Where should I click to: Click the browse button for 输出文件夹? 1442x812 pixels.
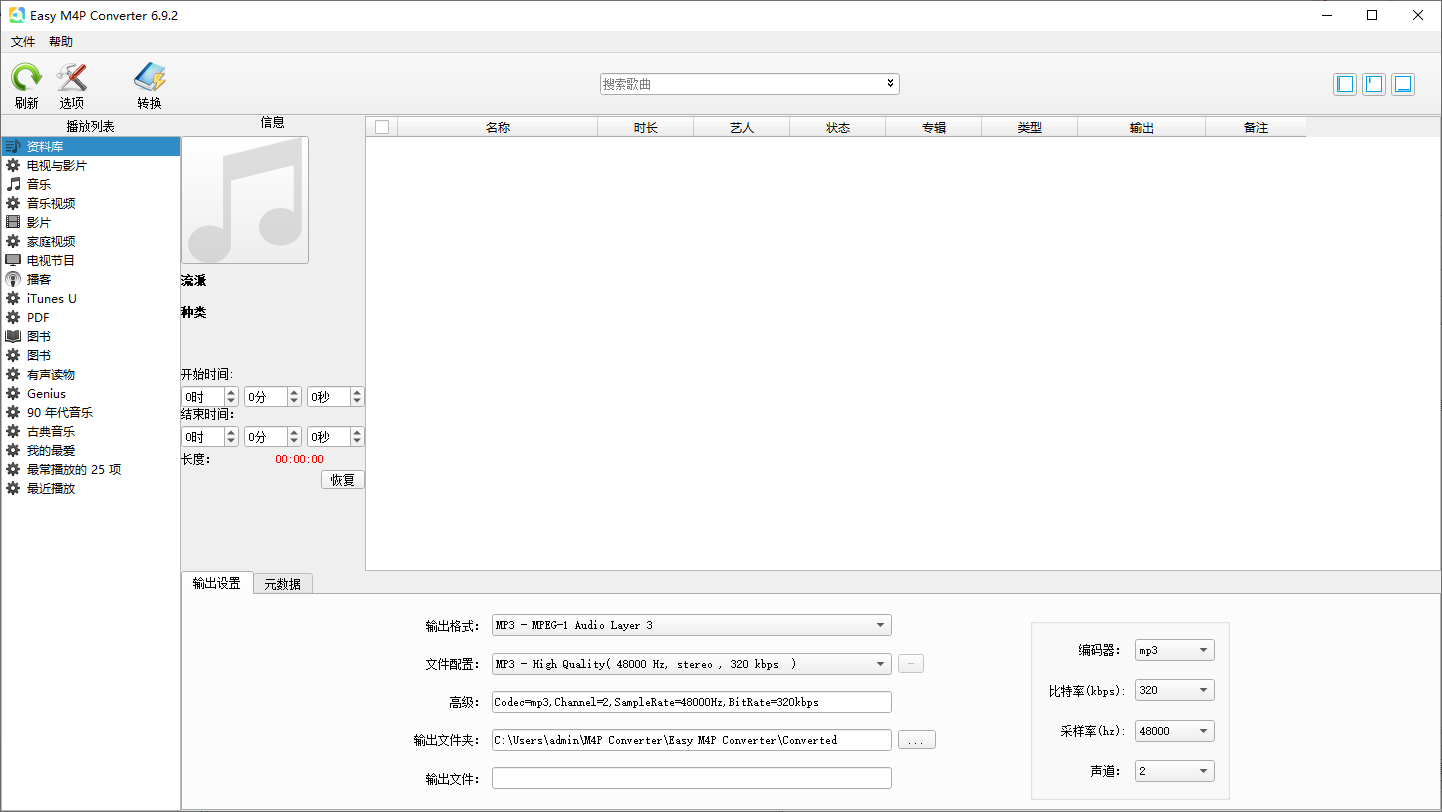click(917, 740)
